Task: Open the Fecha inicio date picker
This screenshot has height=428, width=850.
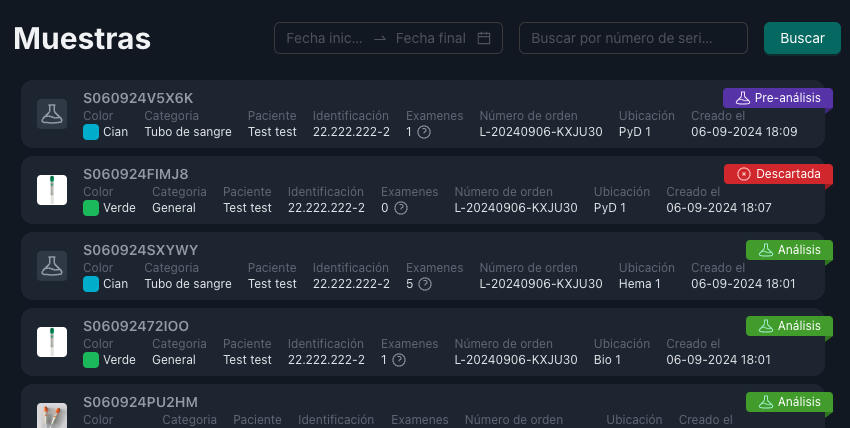Action: pyautogui.click(x=325, y=38)
